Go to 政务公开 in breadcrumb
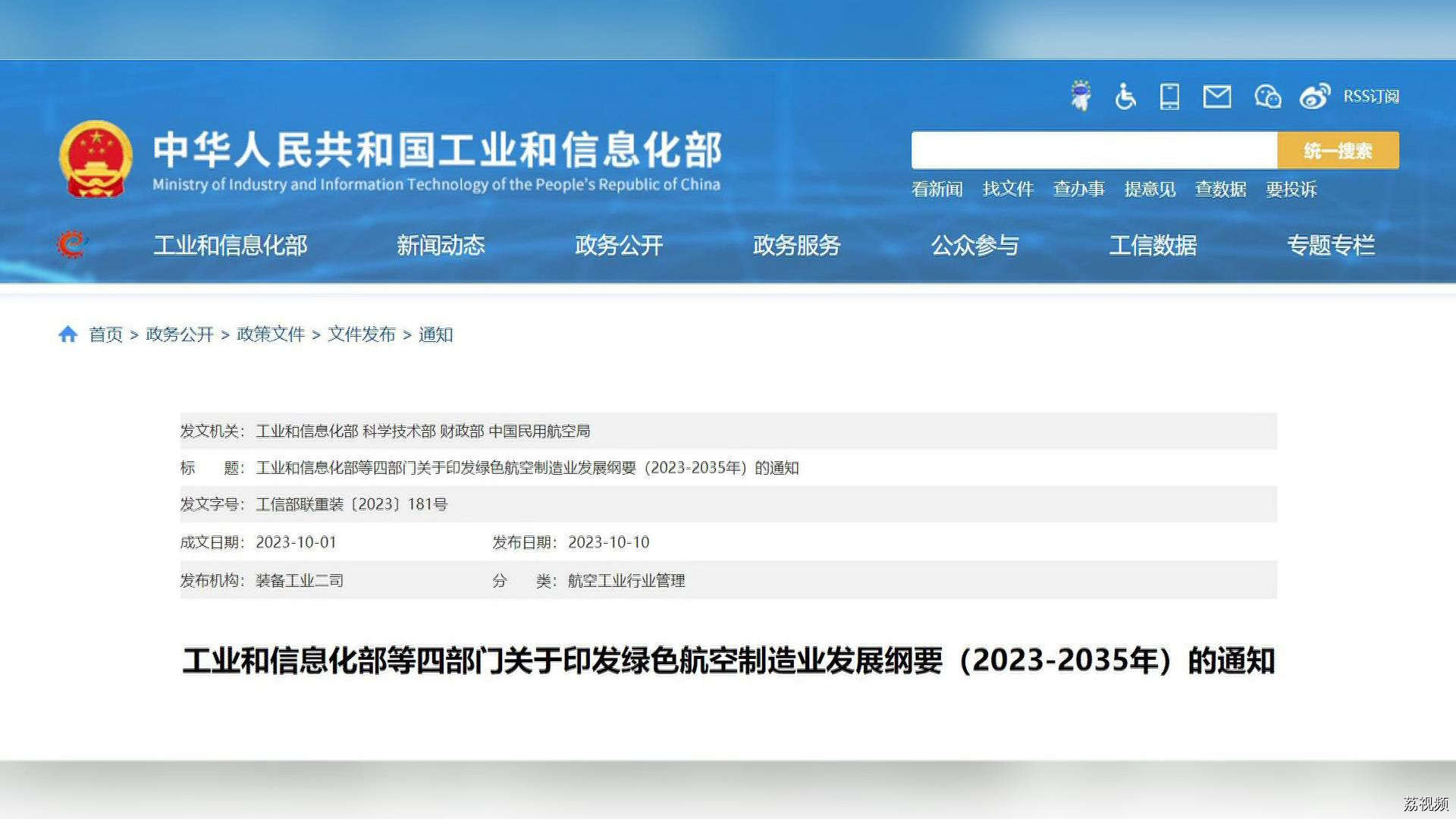Screen dimensions: 1456x819 [x=180, y=334]
